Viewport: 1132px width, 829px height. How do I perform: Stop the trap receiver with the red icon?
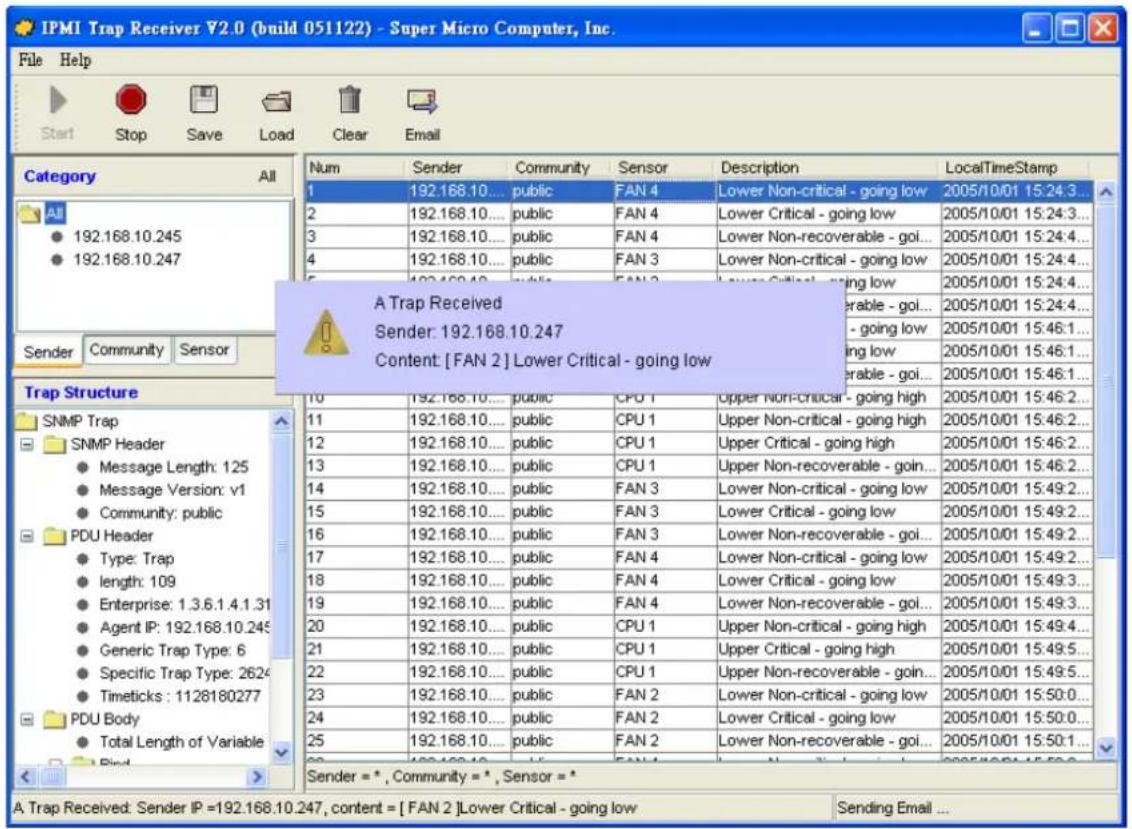click(131, 100)
